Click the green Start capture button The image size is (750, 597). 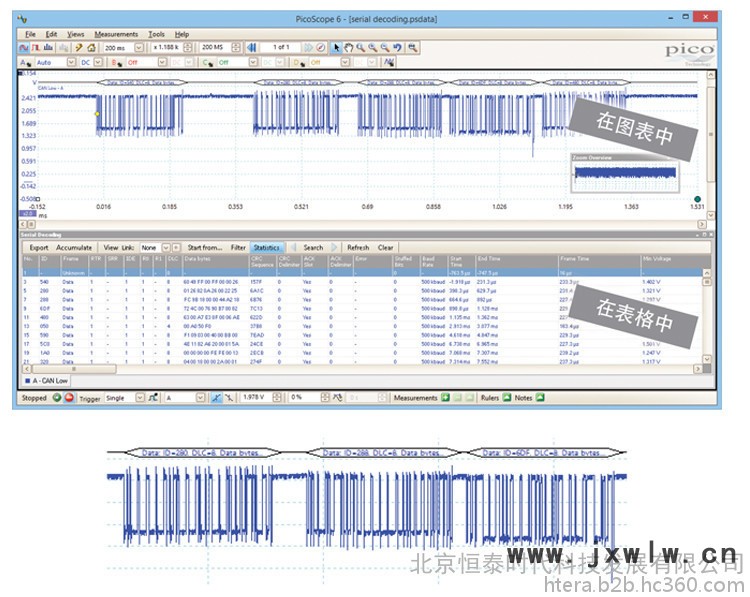(x=57, y=398)
